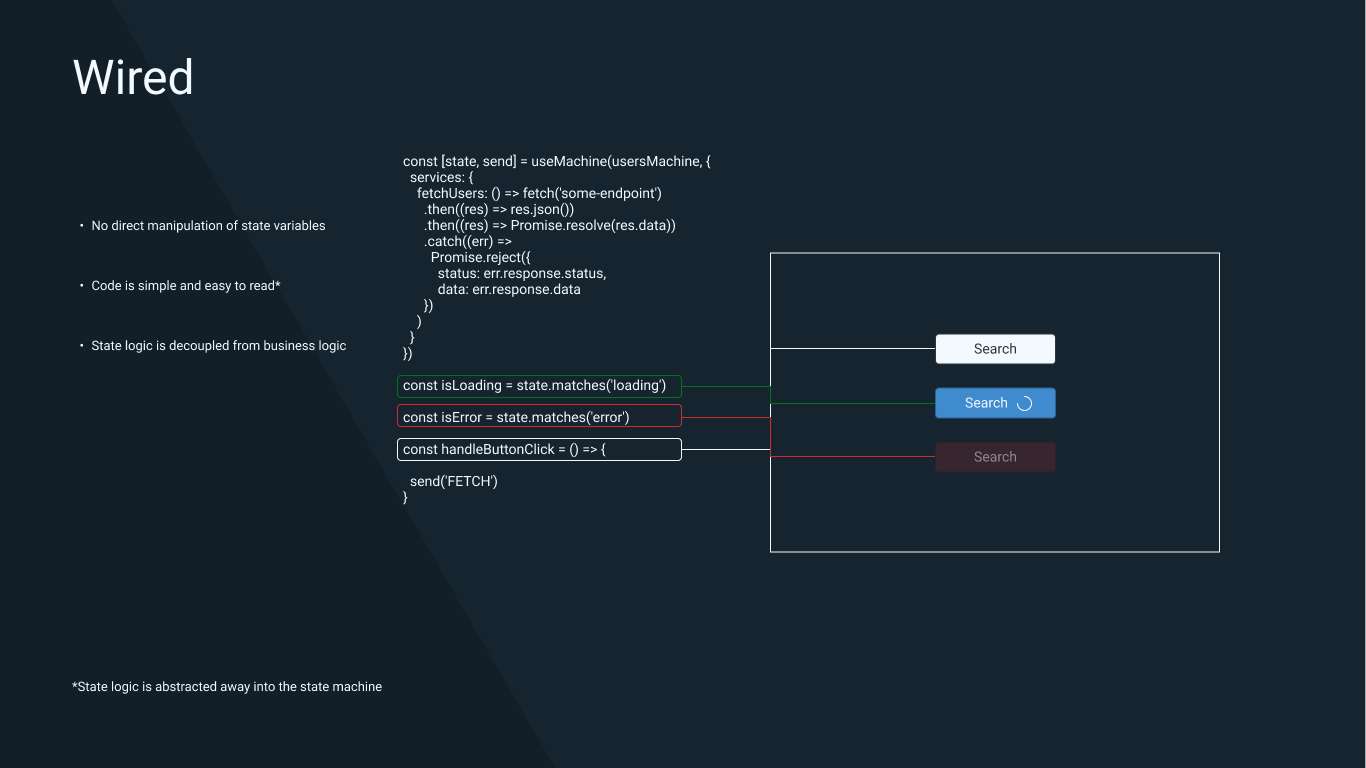Image resolution: width=1366 pixels, height=768 pixels.
Task: Click the disabled dark red Search button
Action: pyautogui.click(x=995, y=457)
